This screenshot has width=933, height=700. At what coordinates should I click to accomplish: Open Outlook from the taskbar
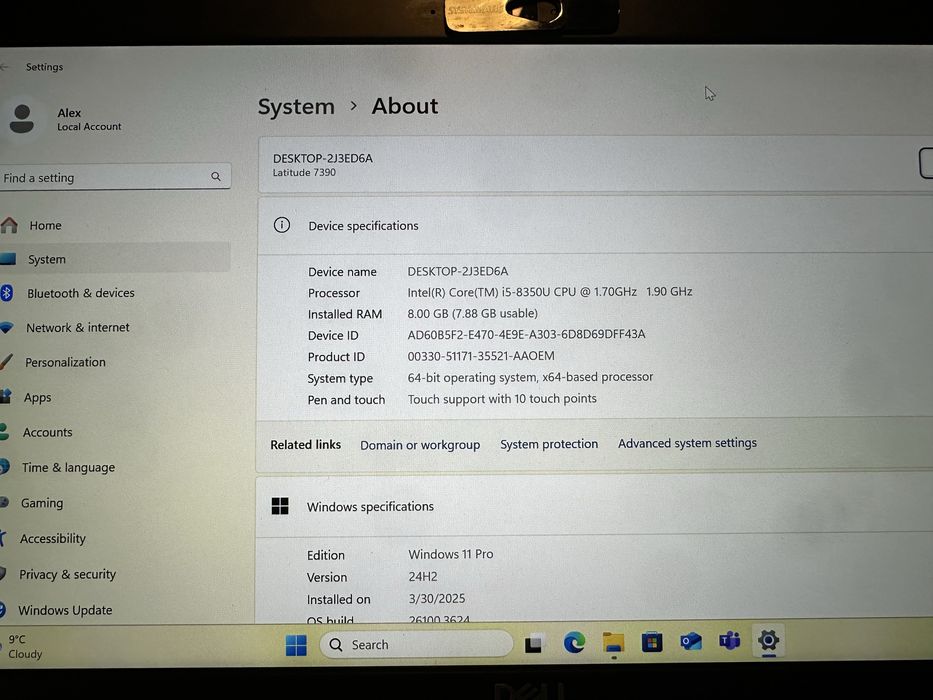(x=691, y=642)
